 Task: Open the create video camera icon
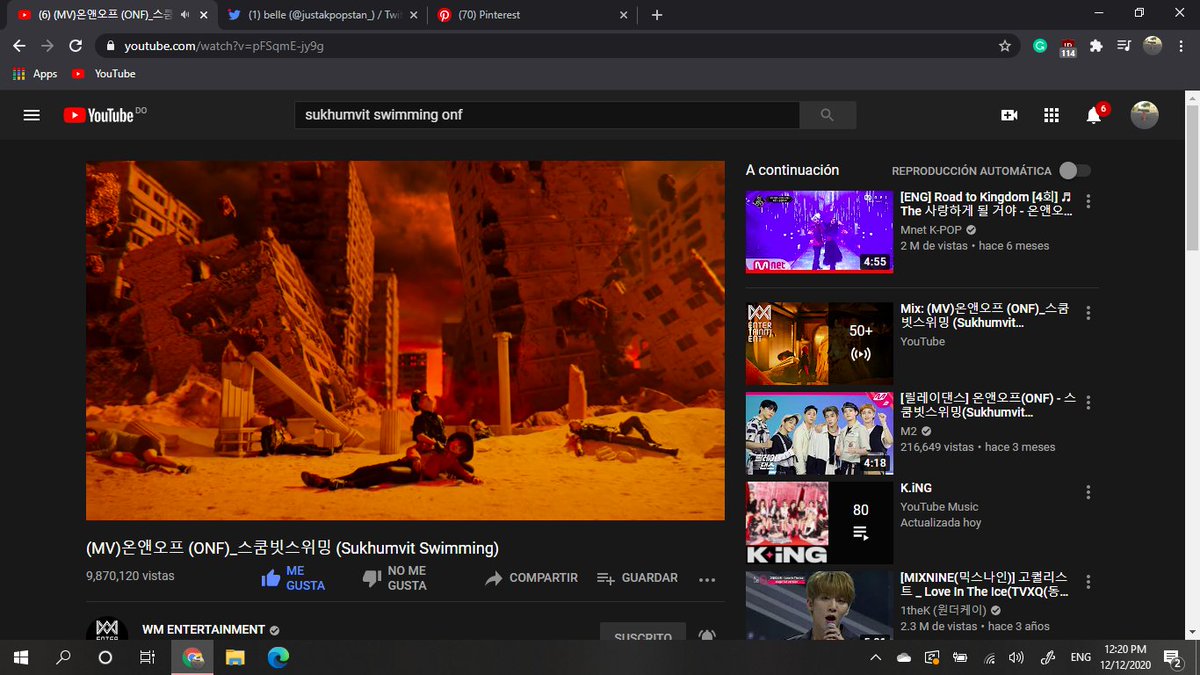tap(1009, 115)
